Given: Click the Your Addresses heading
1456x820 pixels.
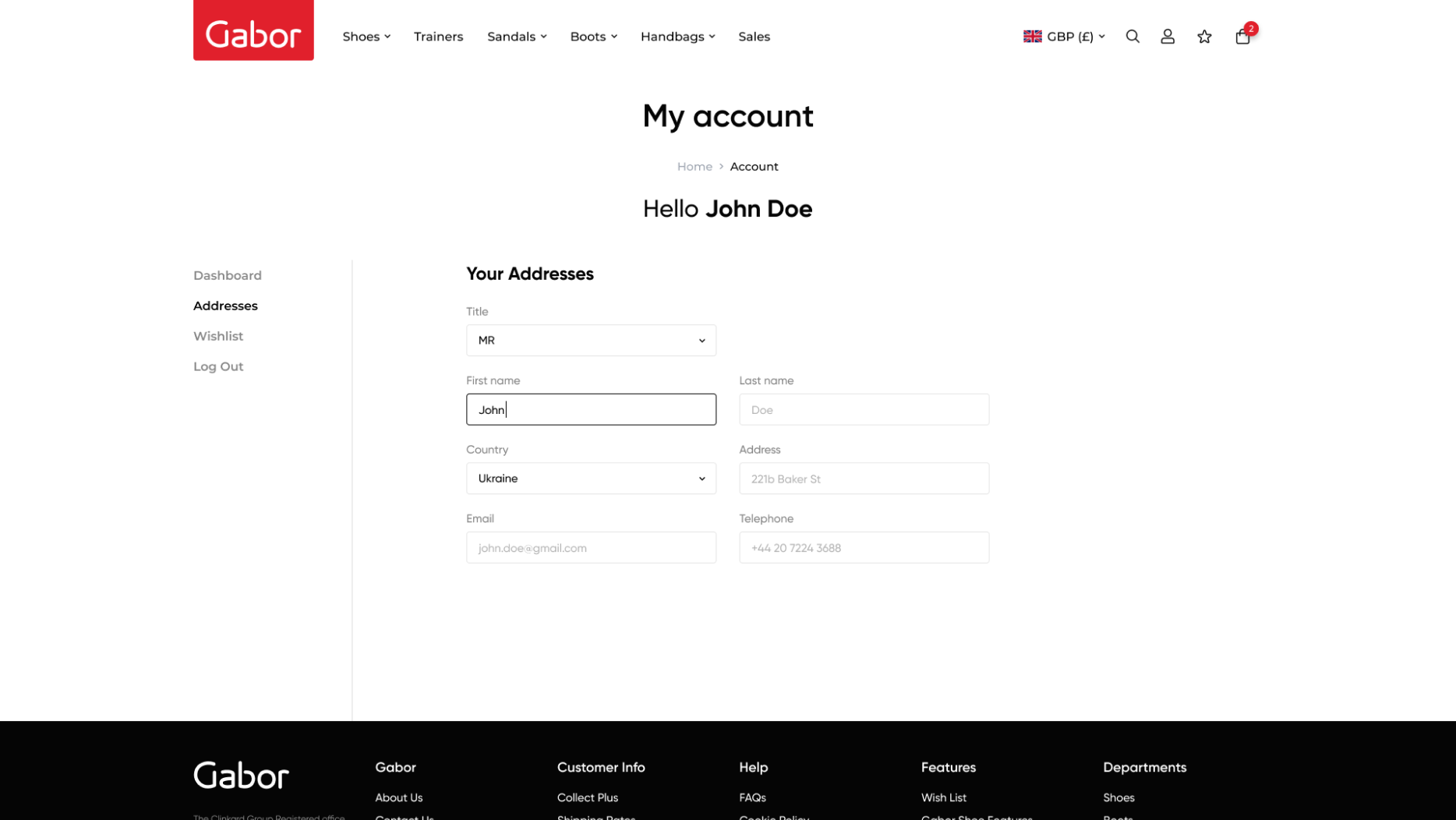Looking at the screenshot, I should tap(530, 274).
